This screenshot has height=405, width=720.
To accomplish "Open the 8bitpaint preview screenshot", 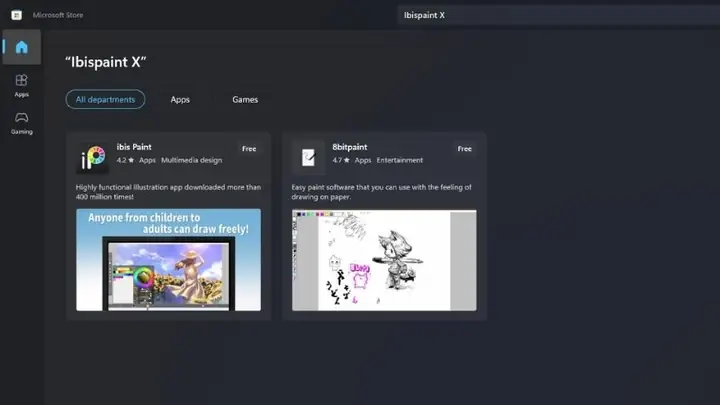I will (x=384, y=260).
